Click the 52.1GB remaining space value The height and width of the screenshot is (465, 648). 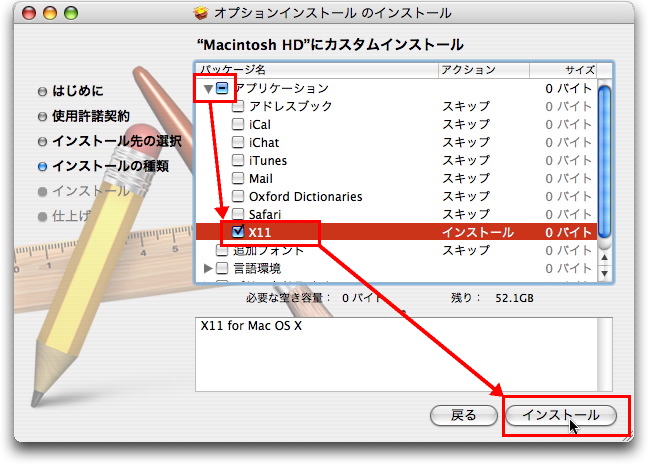514,298
